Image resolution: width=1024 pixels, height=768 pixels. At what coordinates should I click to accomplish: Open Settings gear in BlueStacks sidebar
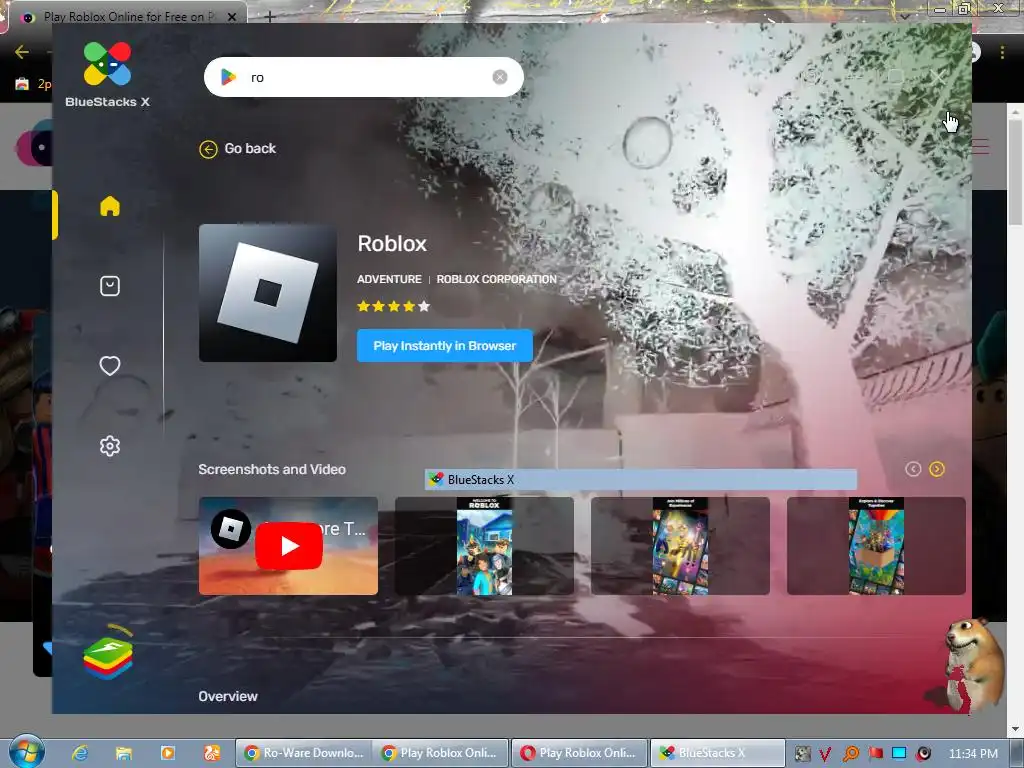(110, 446)
